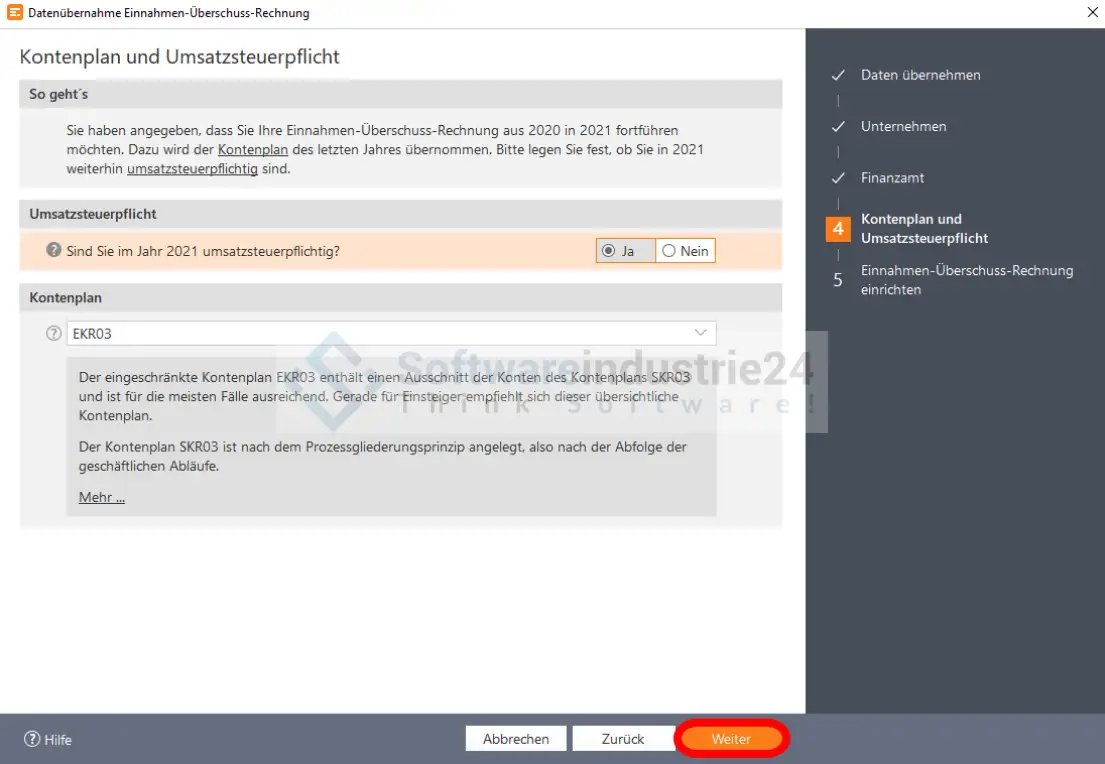
Task: Select the Ja radio button
Action: coord(609,251)
